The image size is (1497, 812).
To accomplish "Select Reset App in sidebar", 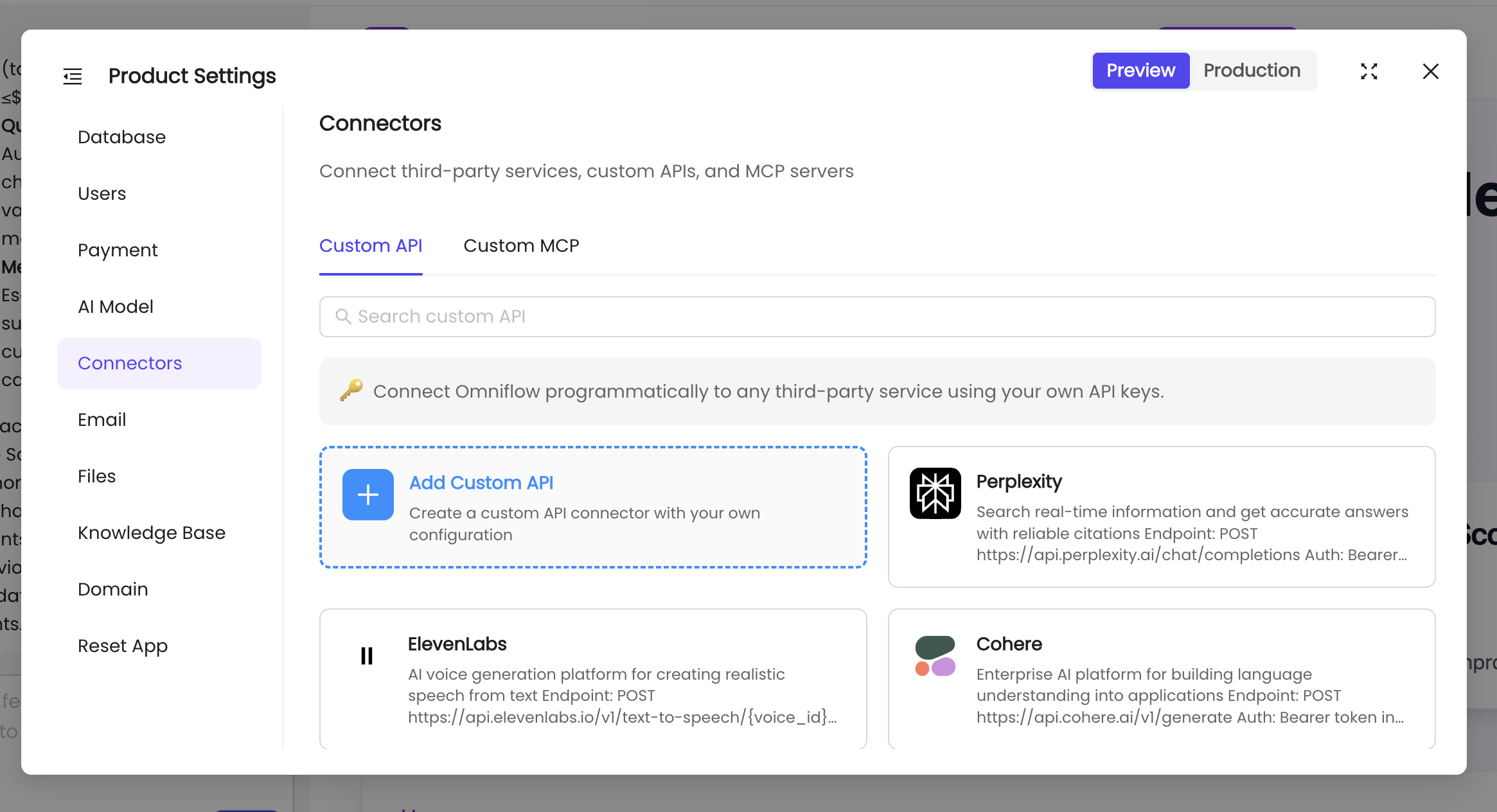I will click(x=123, y=646).
